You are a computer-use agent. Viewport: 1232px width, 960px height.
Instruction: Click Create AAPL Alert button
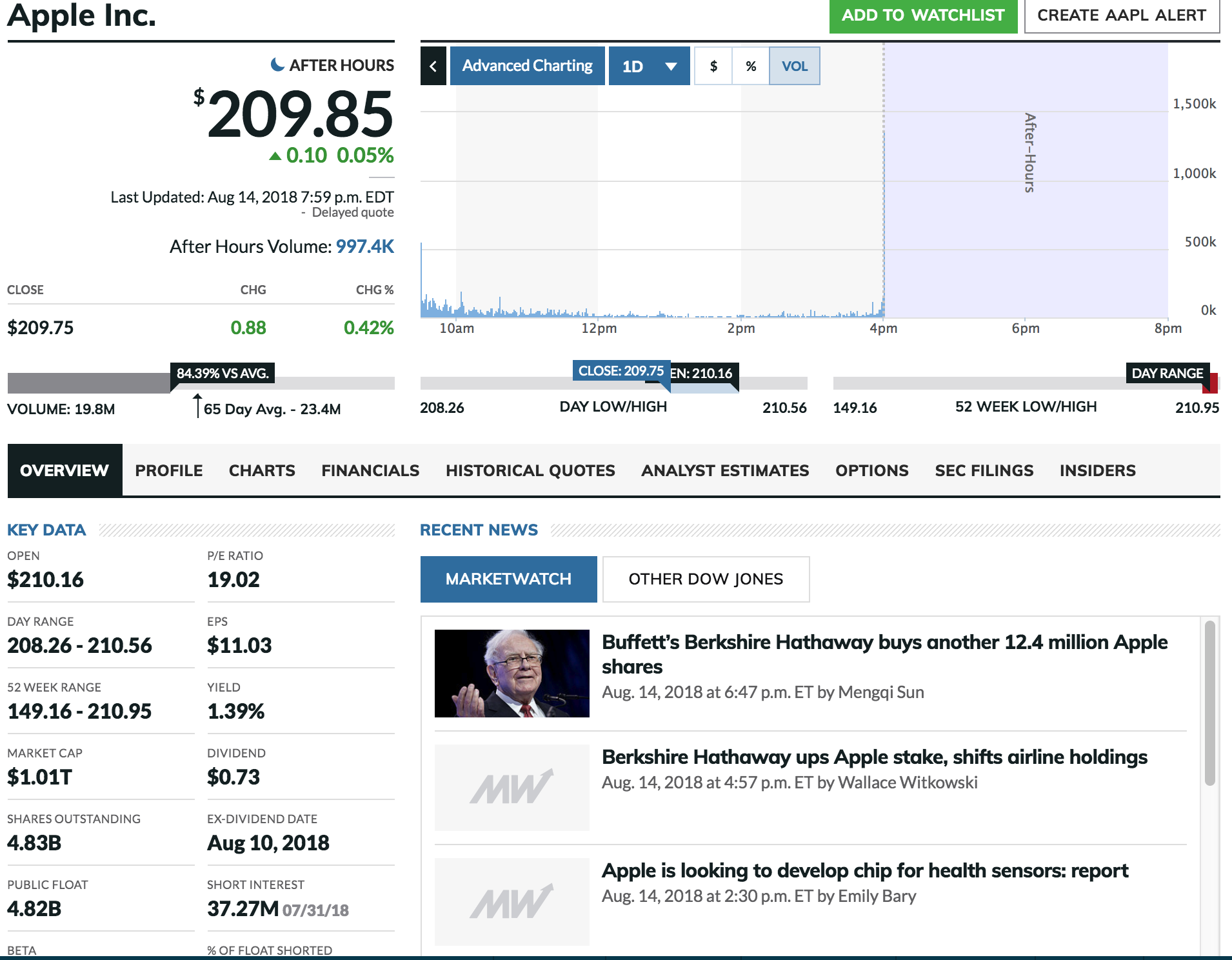(x=1122, y=15)
